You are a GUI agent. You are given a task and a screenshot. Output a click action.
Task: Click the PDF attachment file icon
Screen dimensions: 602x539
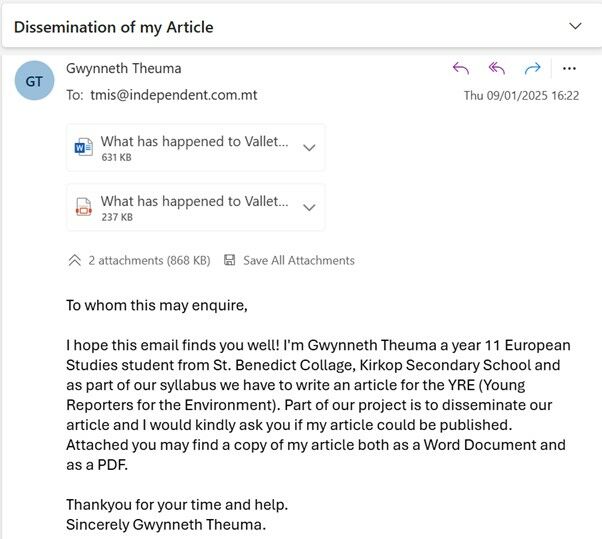click(x=84, y=208)
